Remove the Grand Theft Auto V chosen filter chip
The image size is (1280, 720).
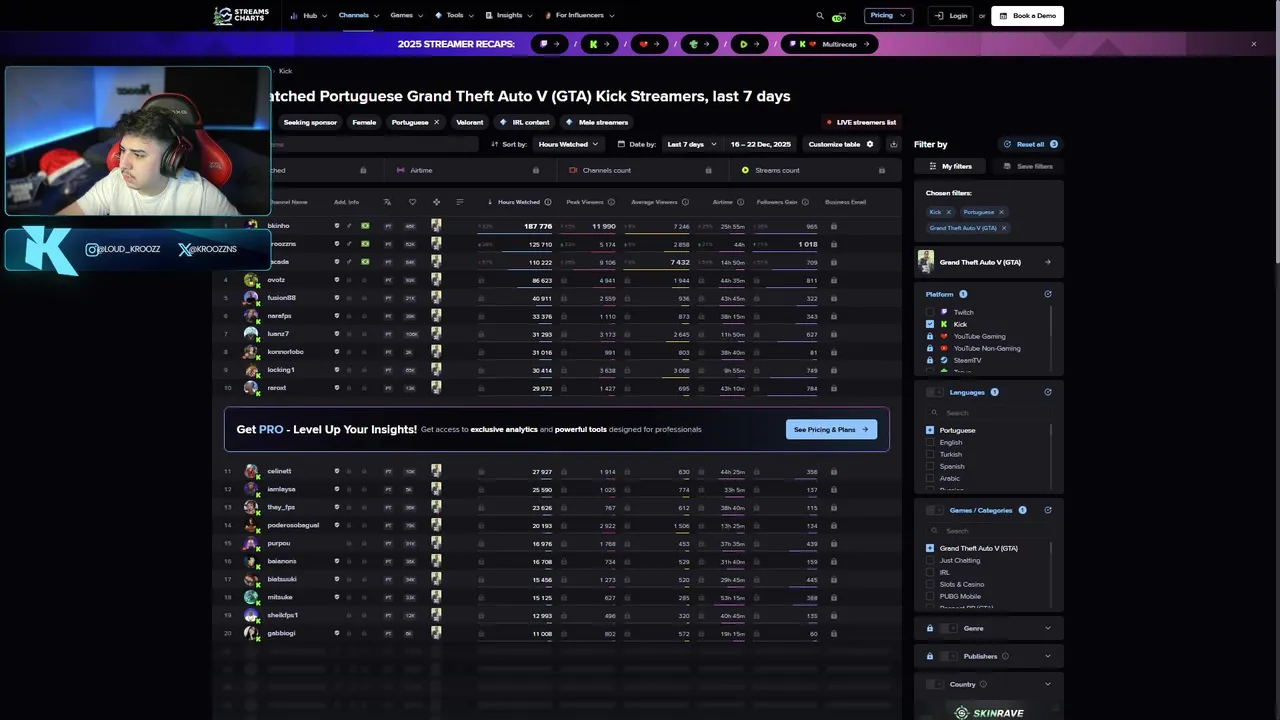point(1004,228)
